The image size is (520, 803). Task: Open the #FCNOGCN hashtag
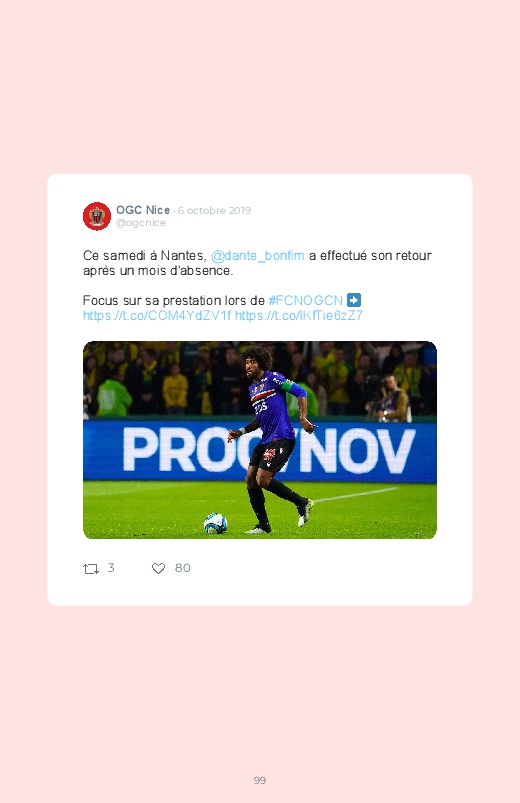pos(306,300)
